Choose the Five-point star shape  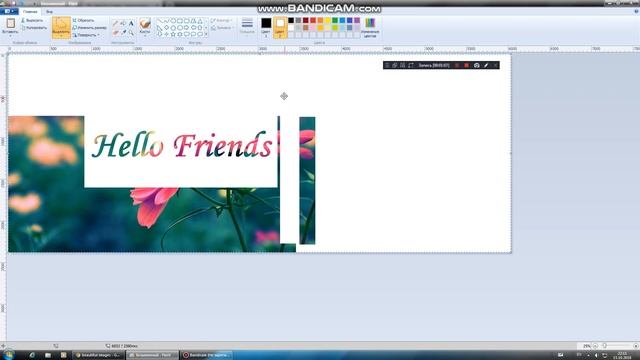coord(173,34)
